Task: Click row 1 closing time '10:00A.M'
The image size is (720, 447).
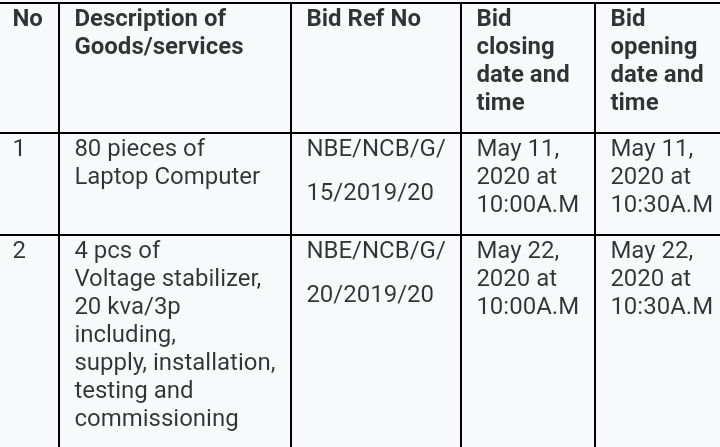Action: point(528,204)
